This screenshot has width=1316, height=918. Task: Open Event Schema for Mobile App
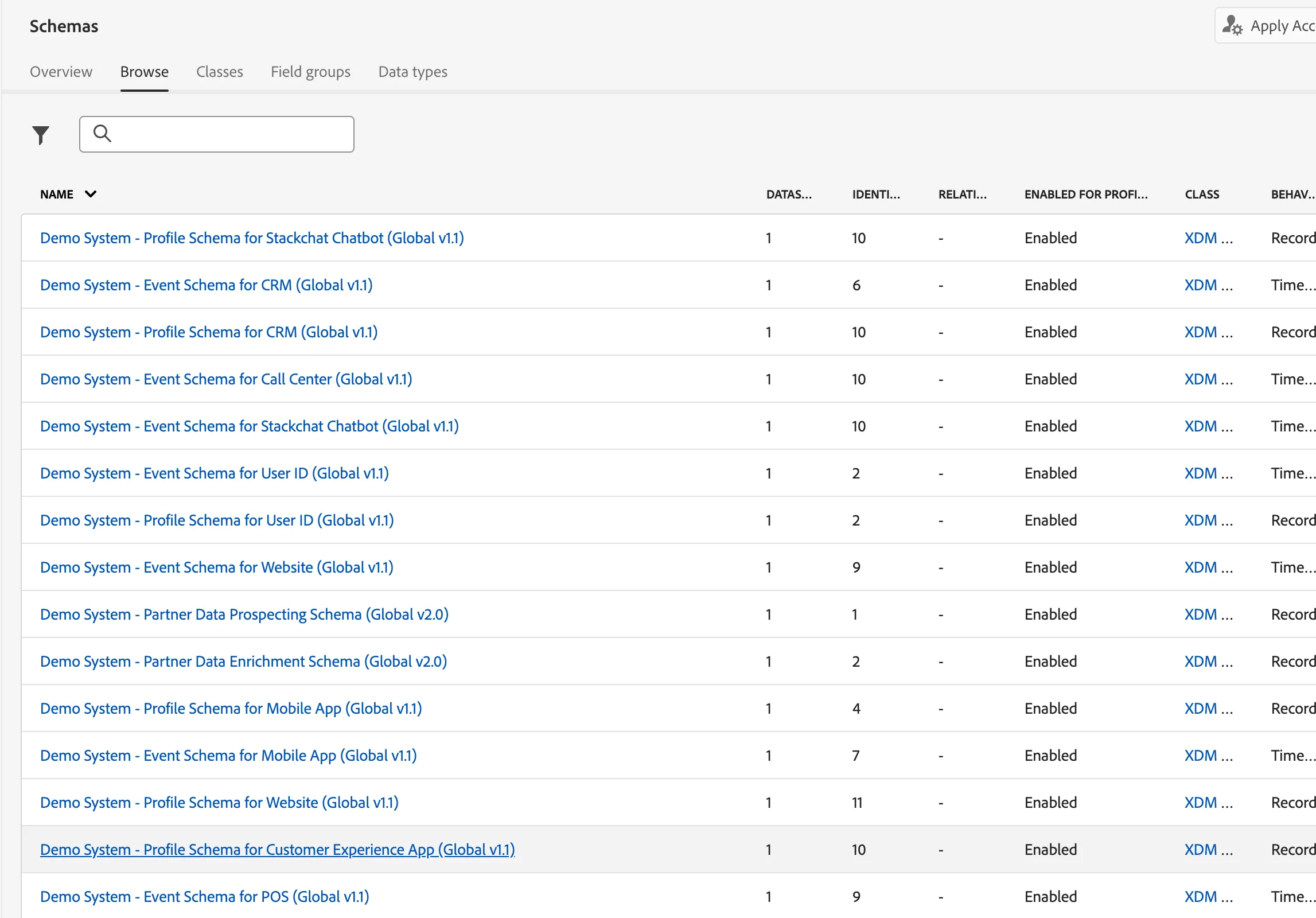tap(228, 756)
